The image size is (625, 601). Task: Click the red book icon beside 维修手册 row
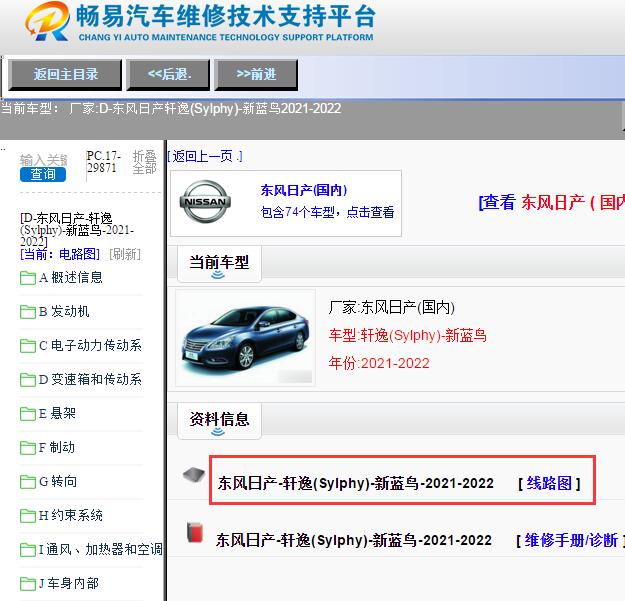coord(195,533)
